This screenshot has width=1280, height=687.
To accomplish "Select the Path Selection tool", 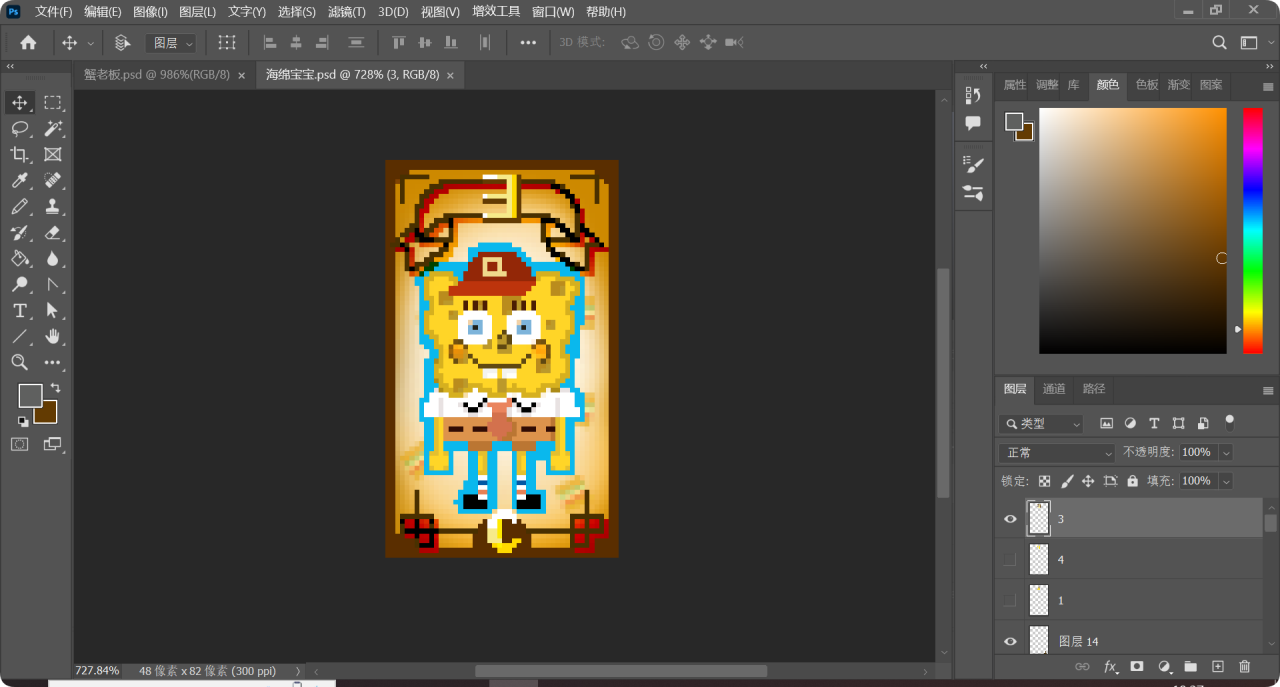I will coord(53,310).
